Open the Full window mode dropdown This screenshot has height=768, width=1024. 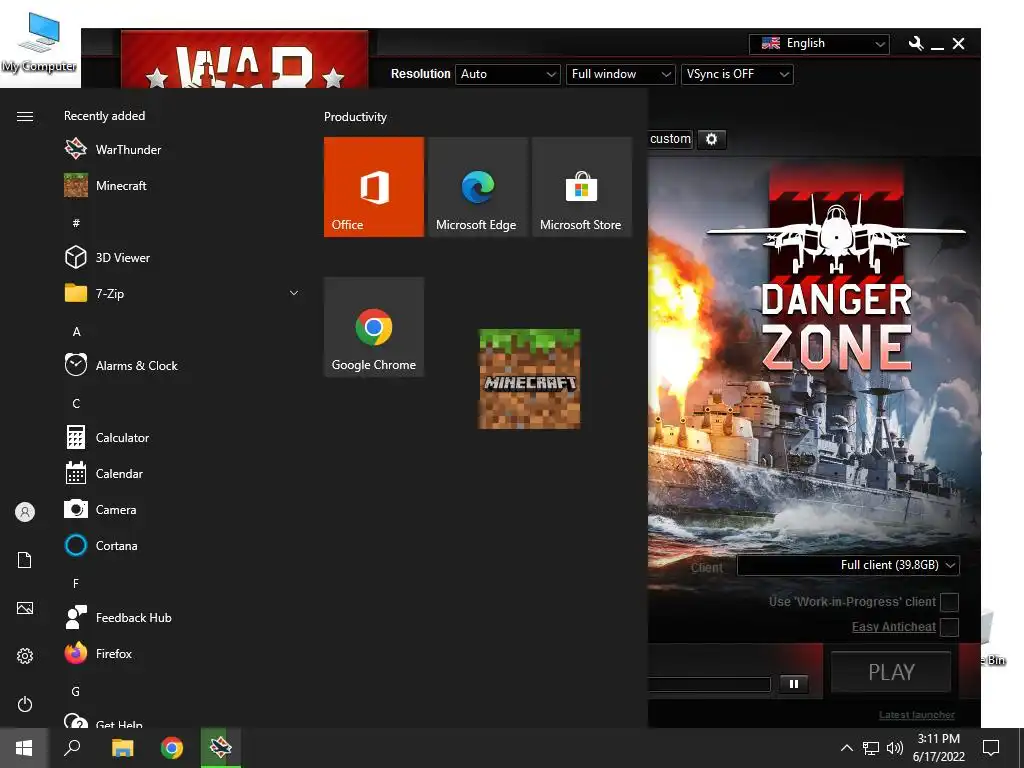tap(620, 74)
